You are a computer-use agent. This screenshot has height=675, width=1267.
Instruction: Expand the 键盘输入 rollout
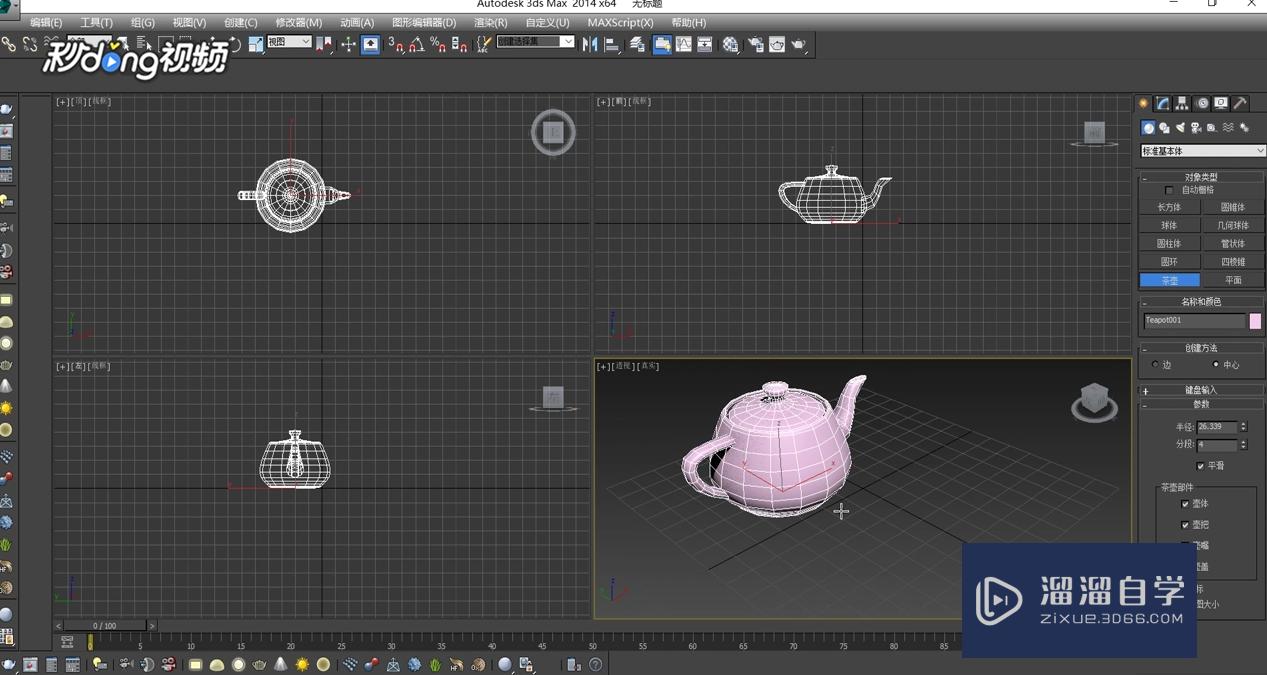[1201, 390]
